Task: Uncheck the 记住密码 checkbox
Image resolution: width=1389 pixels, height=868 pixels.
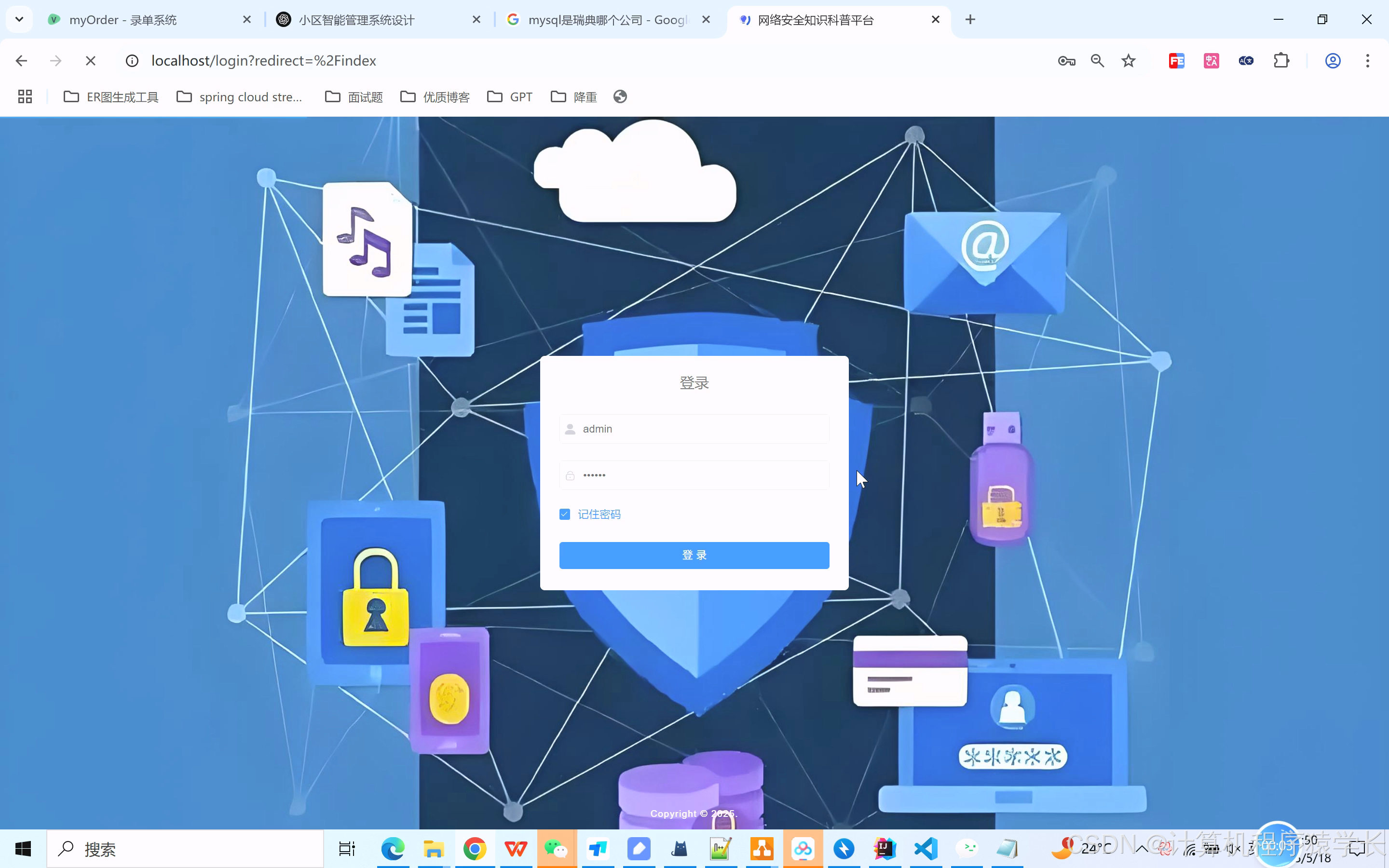Action: click(x=565, y=515)
